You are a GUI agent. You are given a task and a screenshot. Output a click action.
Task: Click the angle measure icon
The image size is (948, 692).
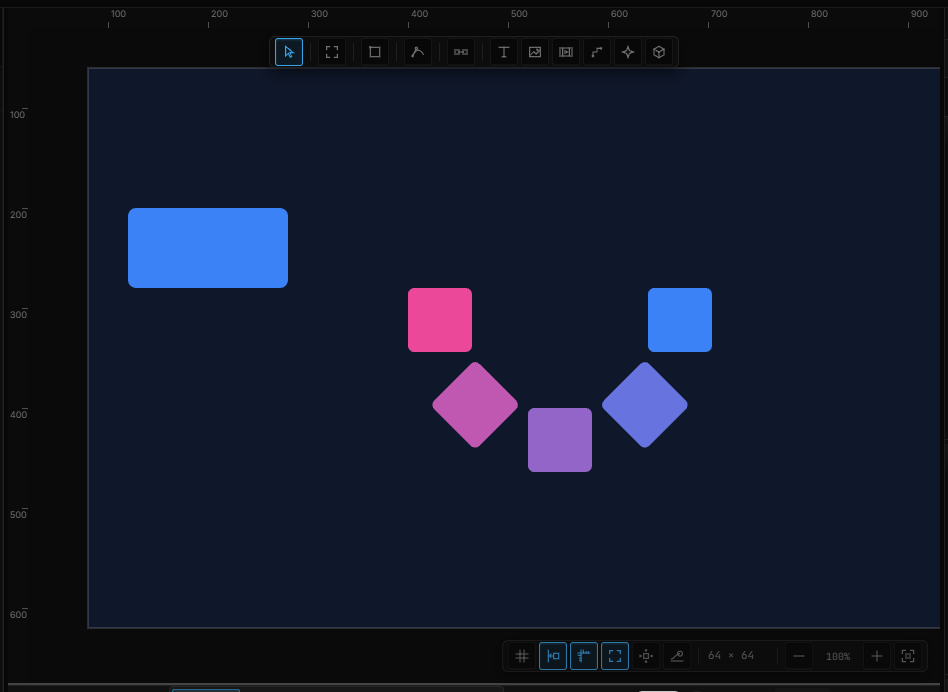(677, 656)
